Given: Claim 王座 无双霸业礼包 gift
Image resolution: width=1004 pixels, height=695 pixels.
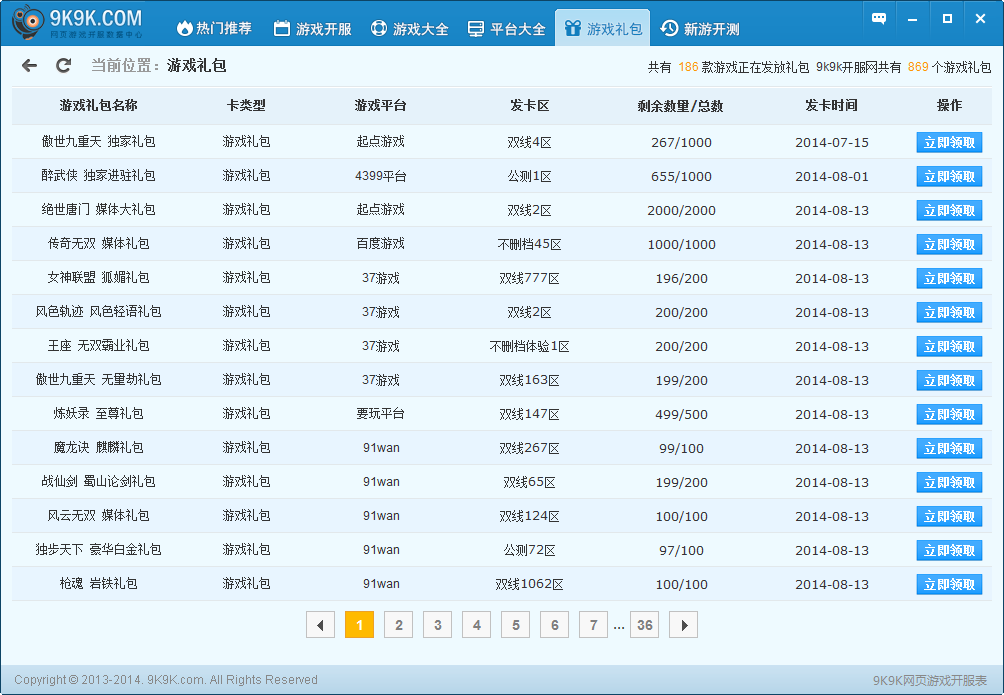Looking at the screenshot, I should coord(949,346).
